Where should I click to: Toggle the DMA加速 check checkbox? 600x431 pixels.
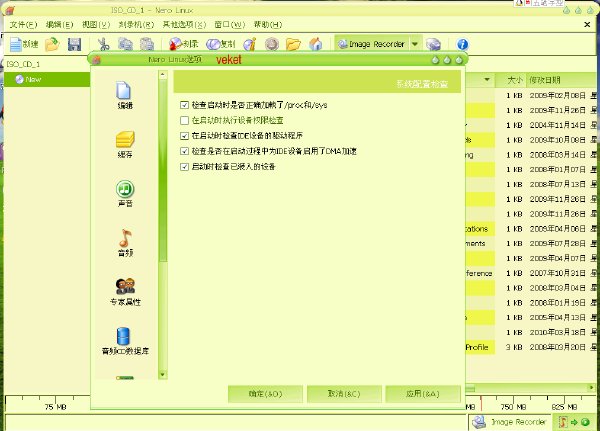click(184, 151)
